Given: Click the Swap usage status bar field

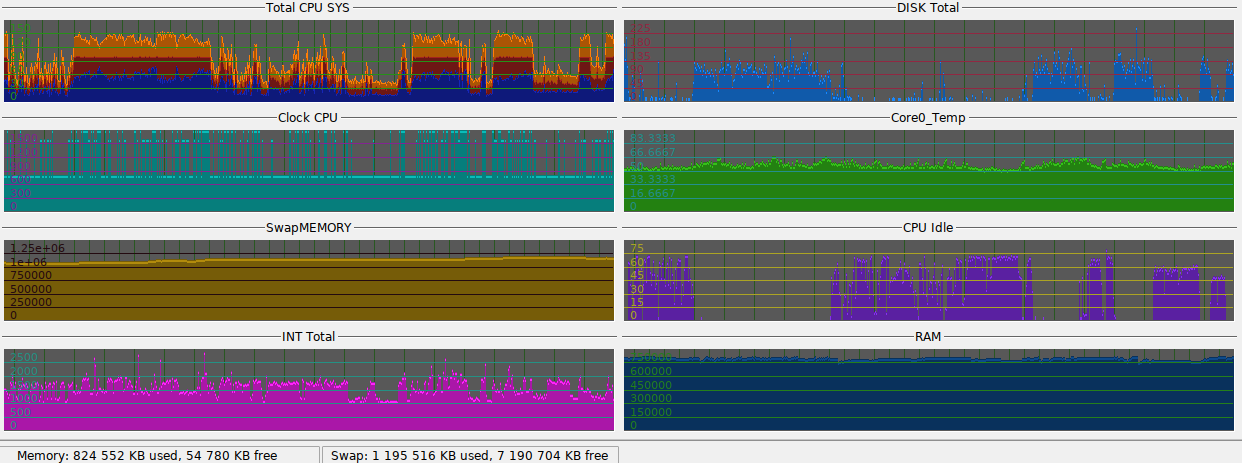Looking at the screenshot, I should click(x=469, y=455).
